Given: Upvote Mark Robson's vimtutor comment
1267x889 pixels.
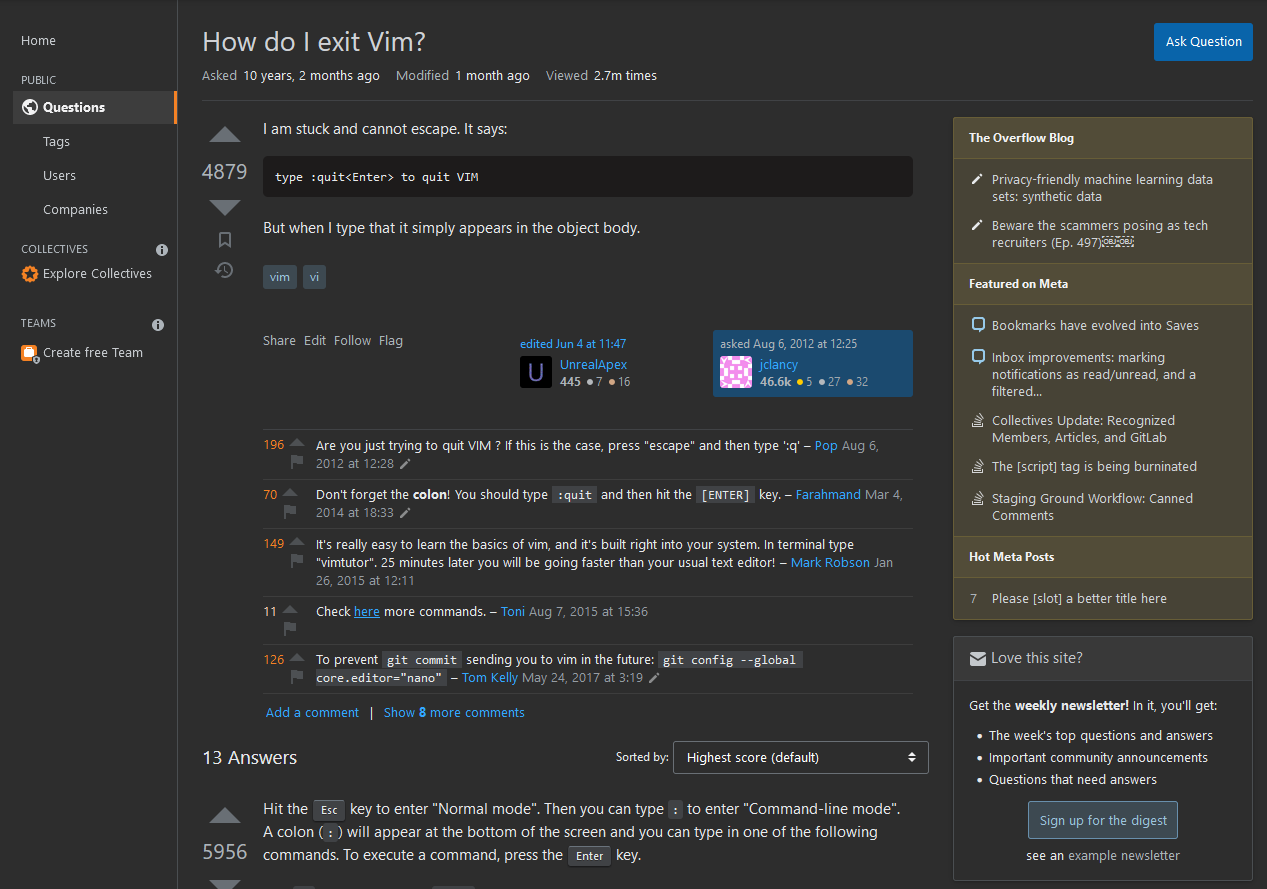Looking at the screenshot, I should pyautogui.click(x=297, y=542).
